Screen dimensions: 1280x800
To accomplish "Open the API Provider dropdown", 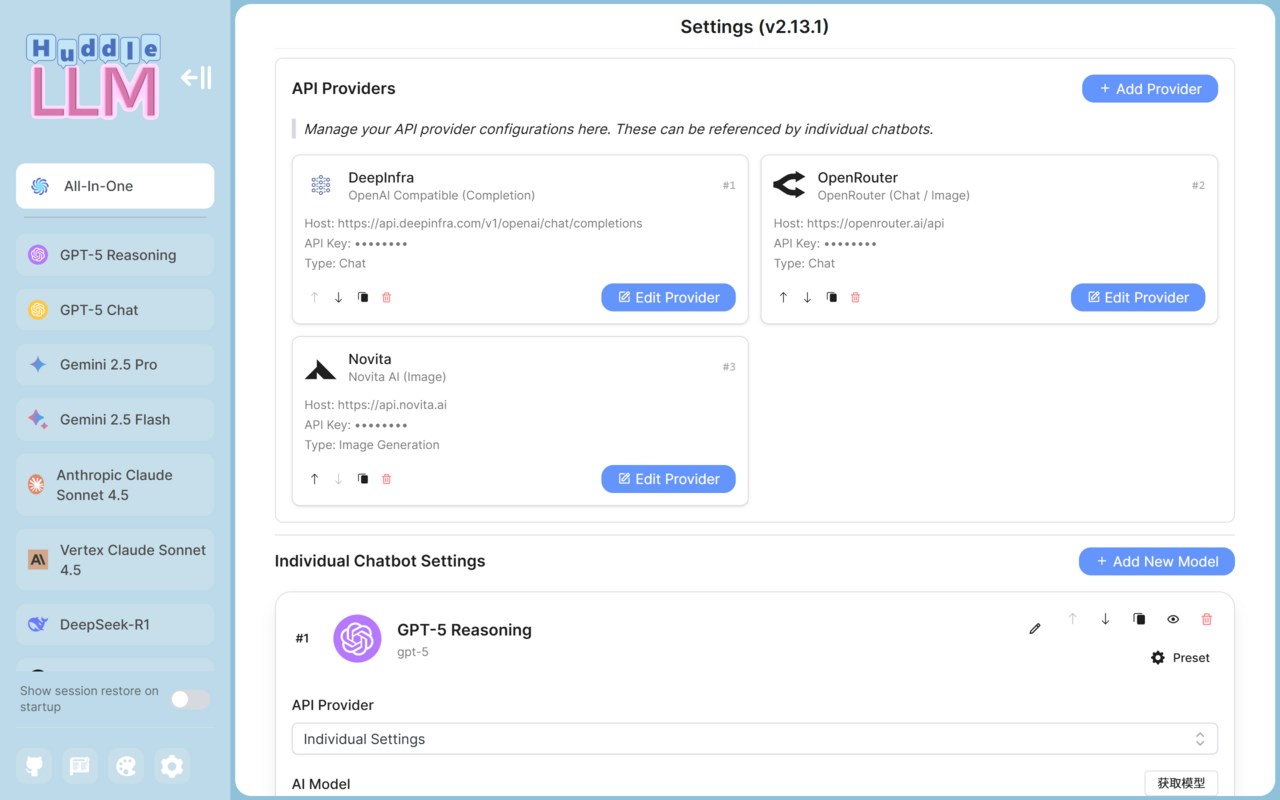I will point(755,739).
